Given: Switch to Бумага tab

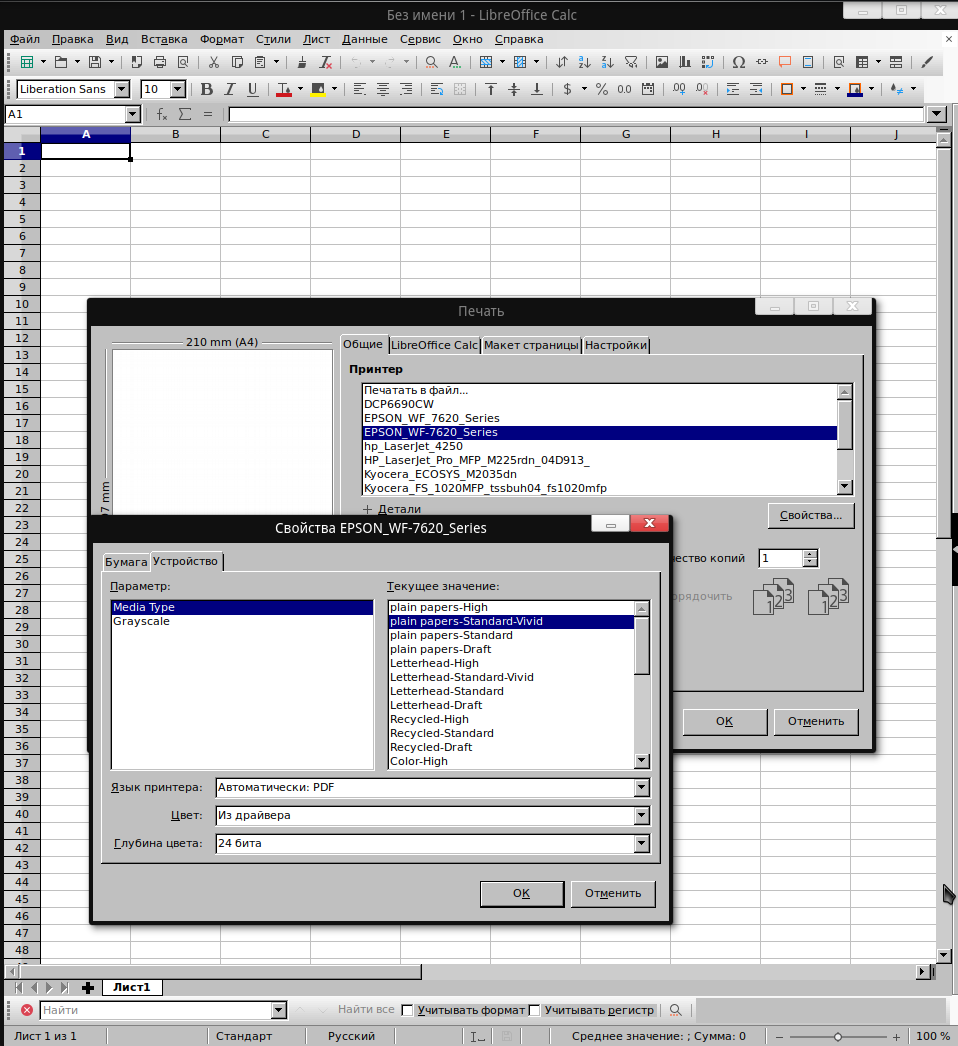Looking at the screenshot, I should 125,562.
